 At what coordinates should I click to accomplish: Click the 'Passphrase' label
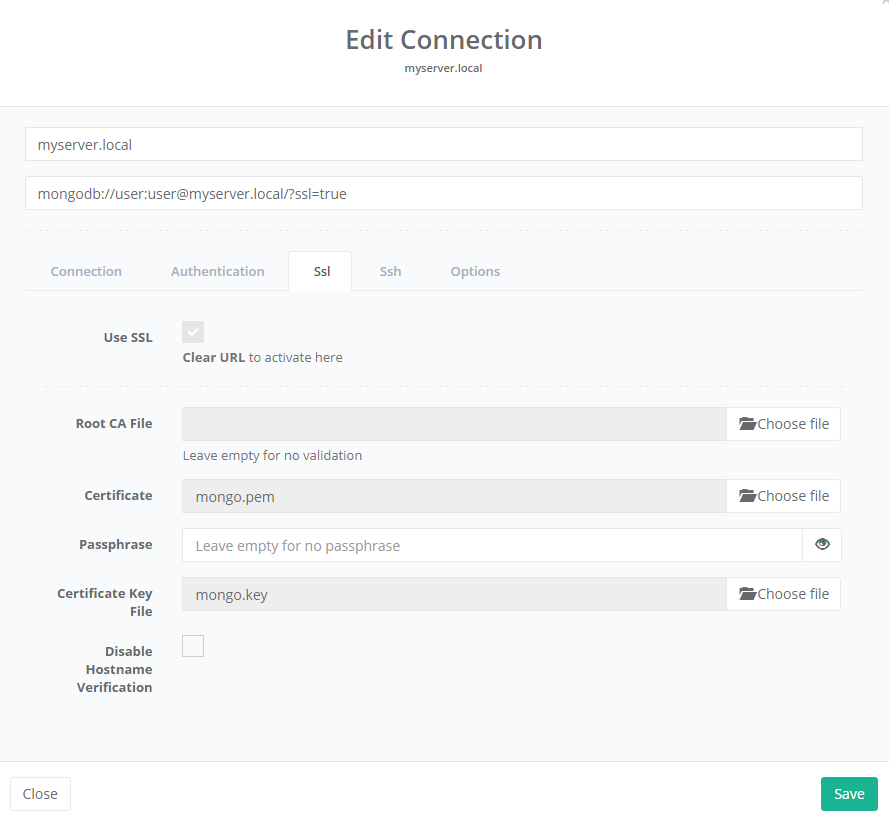pos(116,545)
